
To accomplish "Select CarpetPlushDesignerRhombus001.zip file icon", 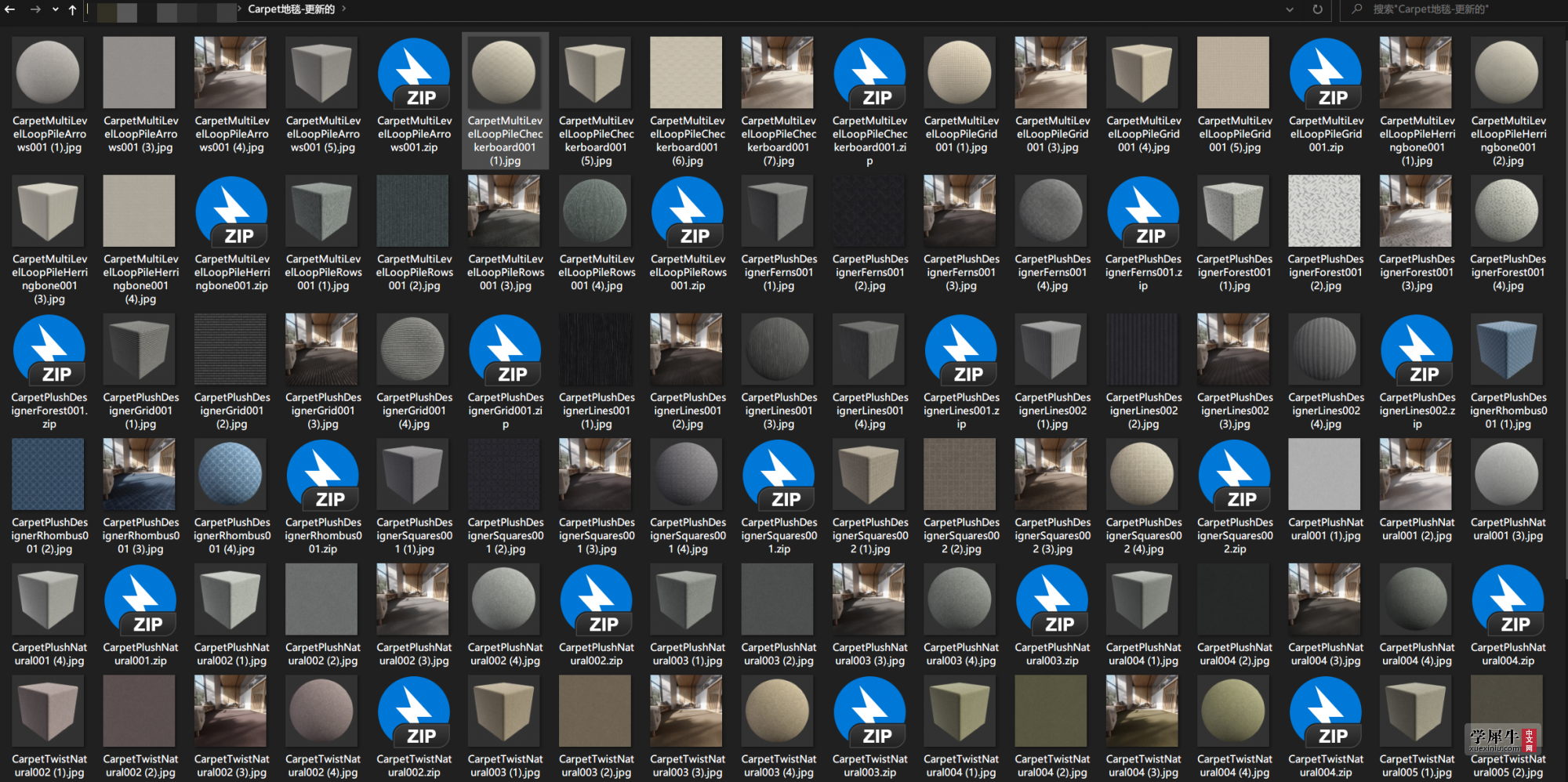I will [x=323, y=475].
